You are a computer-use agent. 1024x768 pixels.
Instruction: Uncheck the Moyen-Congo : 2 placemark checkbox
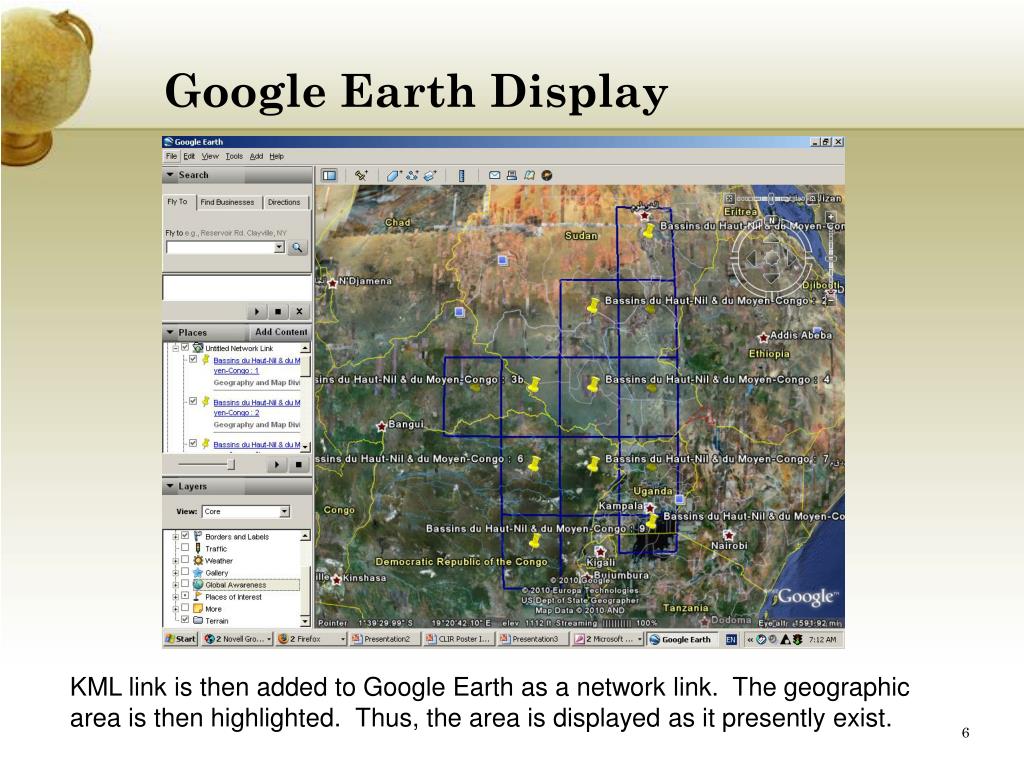(193, 401)
